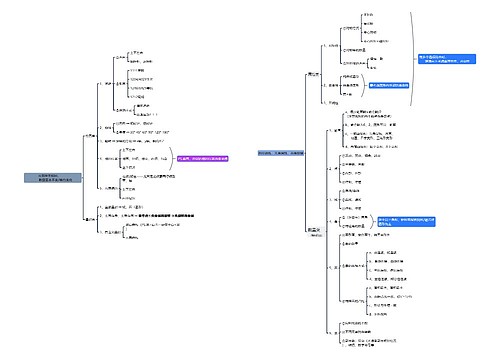This screenshot has width=500, height=360.
Task: Select the root node of right mind map
Action: click(281, 153)
